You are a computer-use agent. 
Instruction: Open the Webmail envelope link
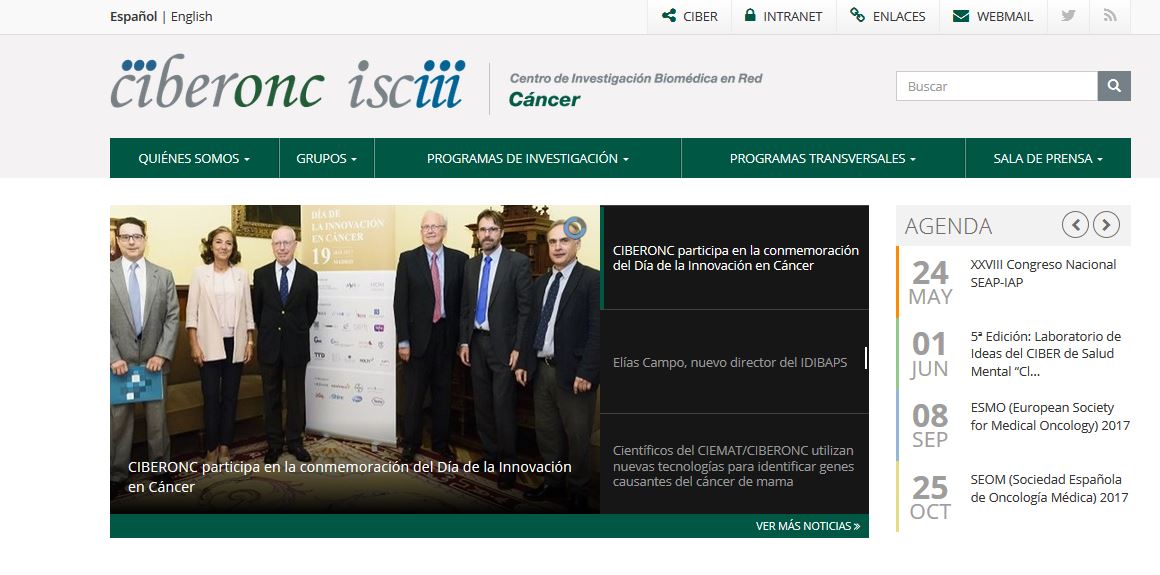(992, 16)
